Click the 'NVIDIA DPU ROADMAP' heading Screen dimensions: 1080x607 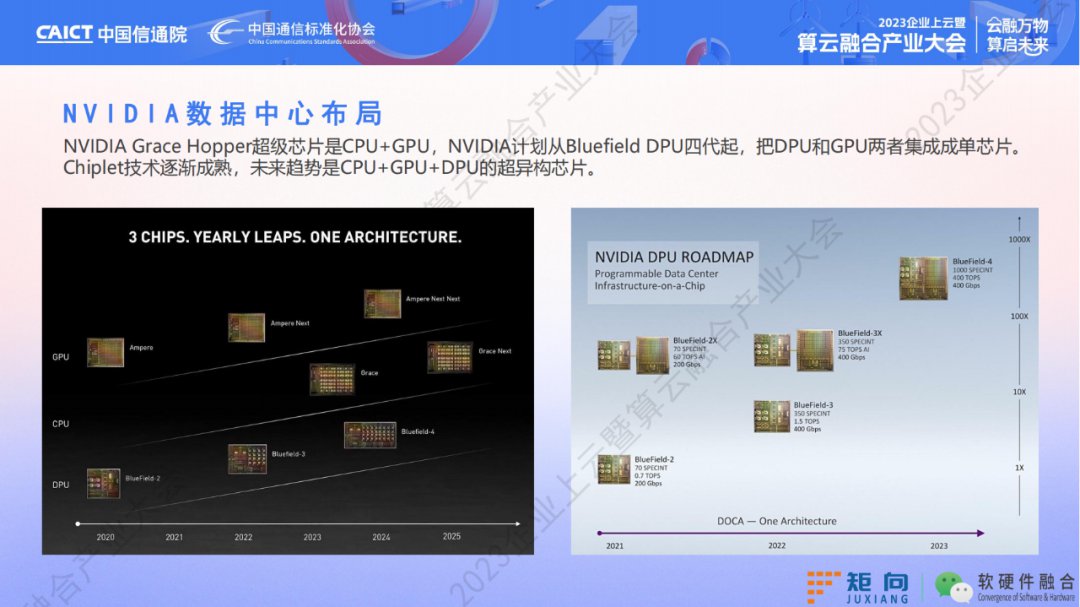pos(674,257)
